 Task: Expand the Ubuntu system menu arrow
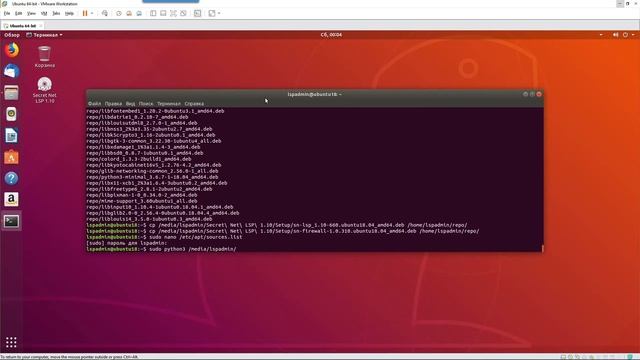pos(633,35)
